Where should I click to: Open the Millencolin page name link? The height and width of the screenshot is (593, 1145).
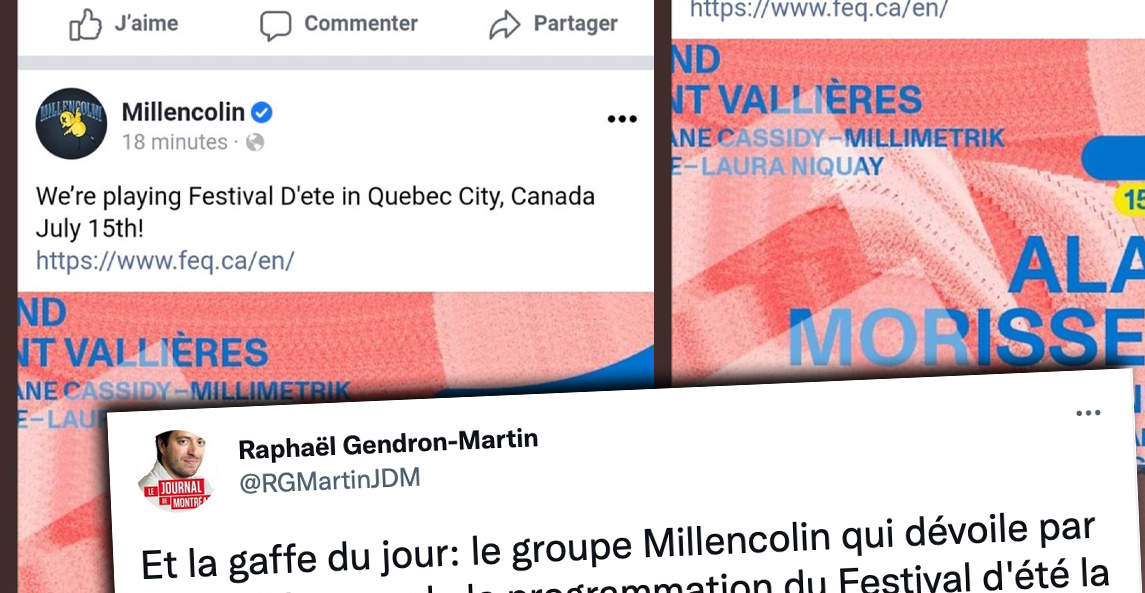[183, 112]
